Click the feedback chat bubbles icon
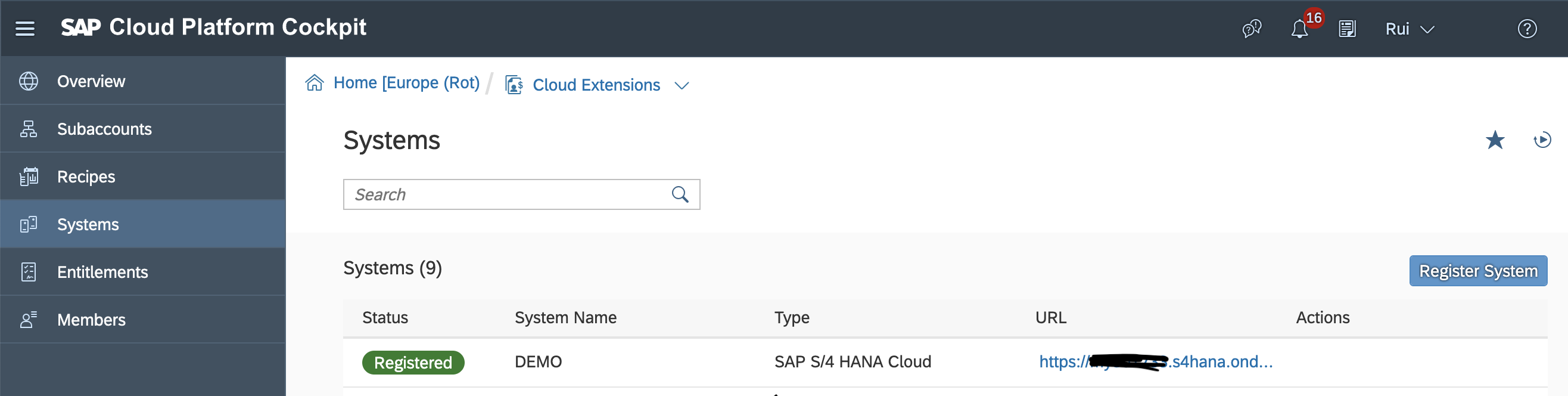 pyautogui.click(x=1252, y=29)
